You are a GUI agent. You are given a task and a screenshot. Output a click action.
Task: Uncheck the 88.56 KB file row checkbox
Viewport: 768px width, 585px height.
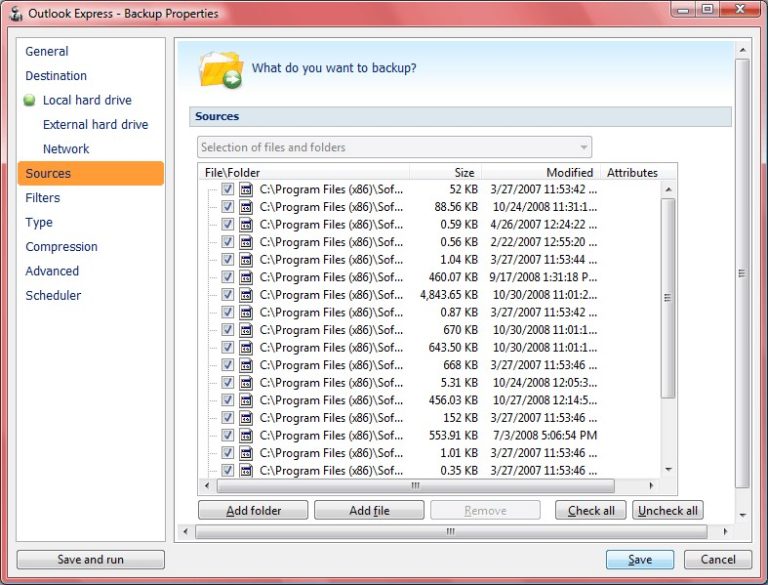227,207
